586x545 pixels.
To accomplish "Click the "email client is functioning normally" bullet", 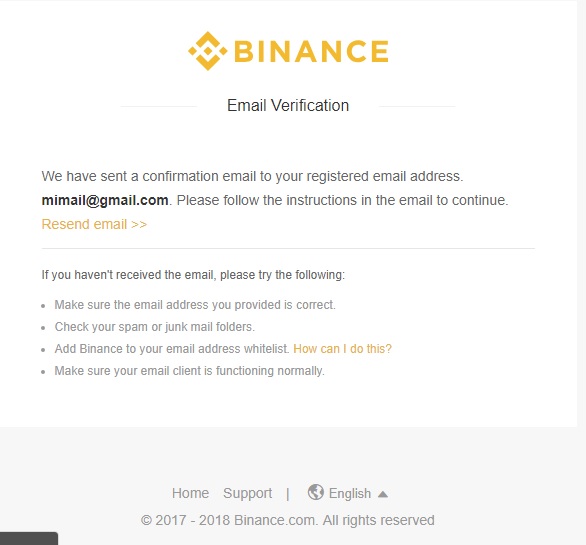I will click(189, 371).
